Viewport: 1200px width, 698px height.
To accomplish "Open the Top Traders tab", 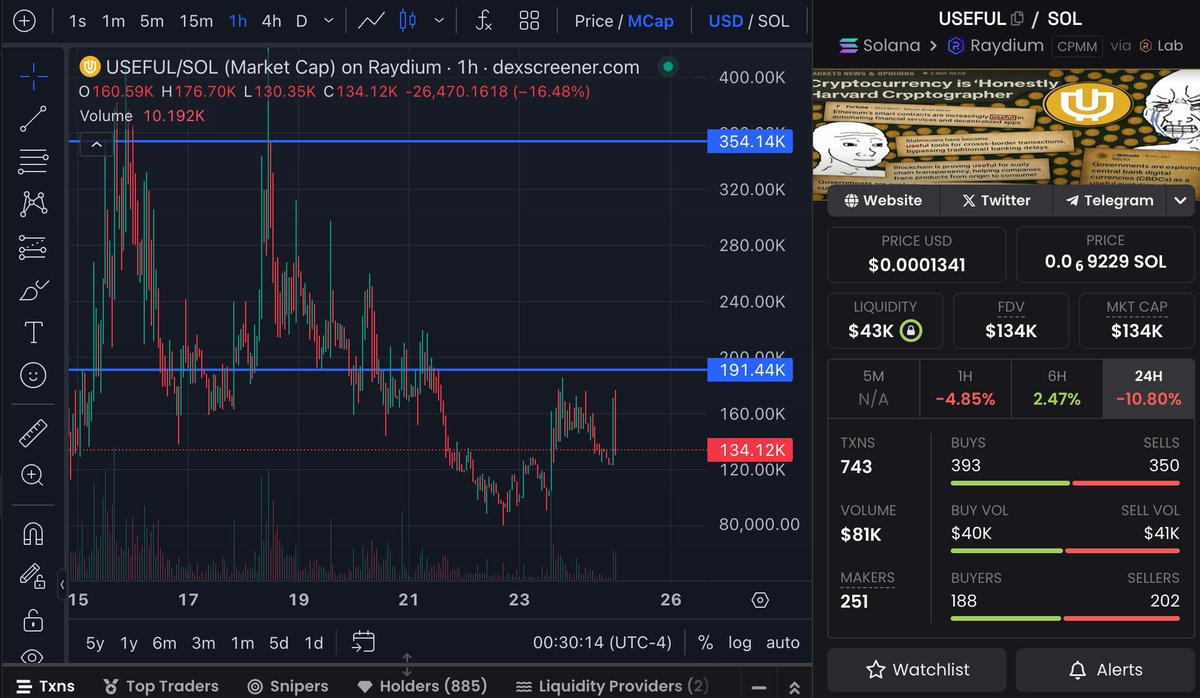I will pyautogui.click(x=160, y=686).
